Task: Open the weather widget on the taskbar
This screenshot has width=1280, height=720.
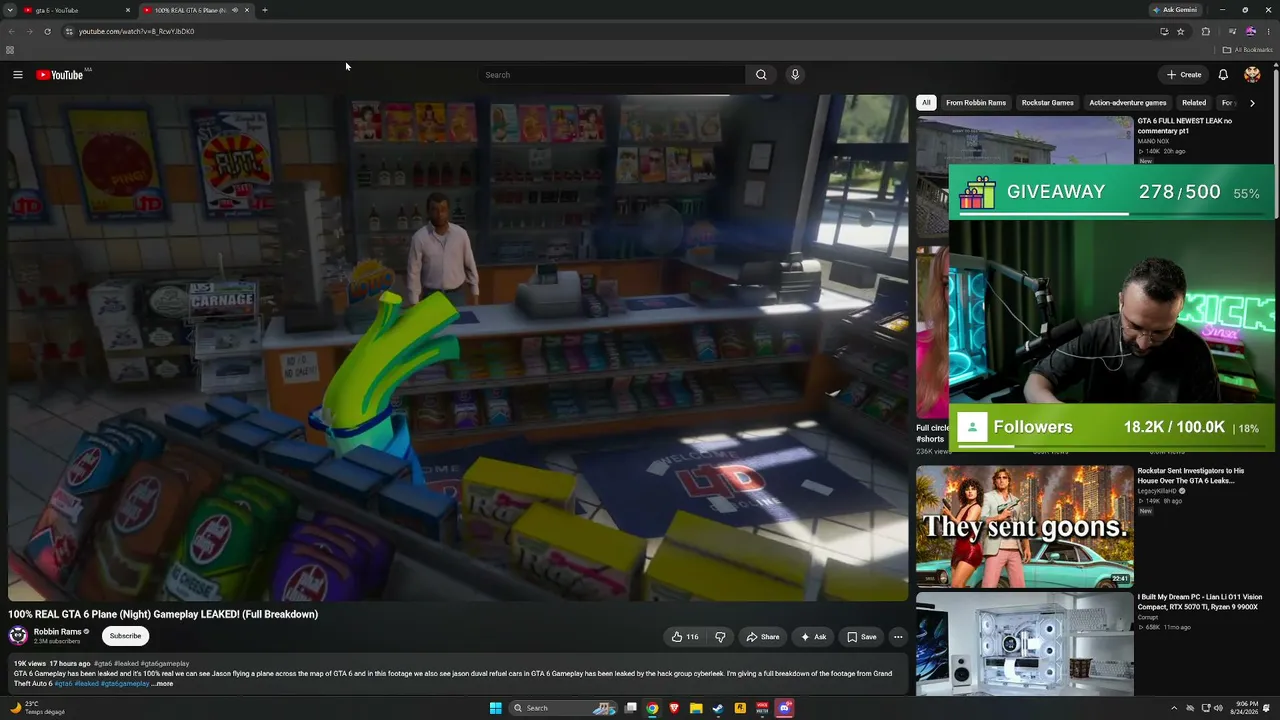Action: (x=37, y=708)
